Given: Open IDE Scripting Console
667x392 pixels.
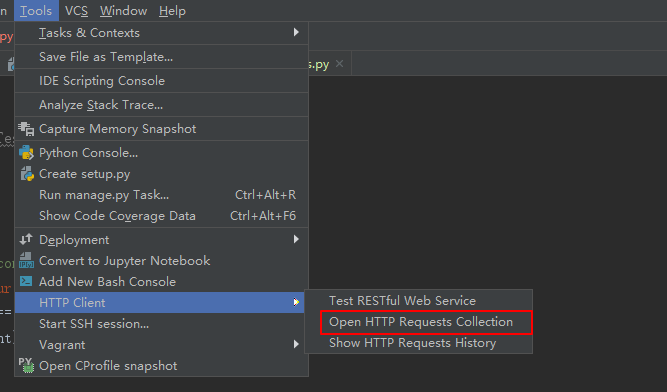Looking at the screenshot, I should point(162,81).
